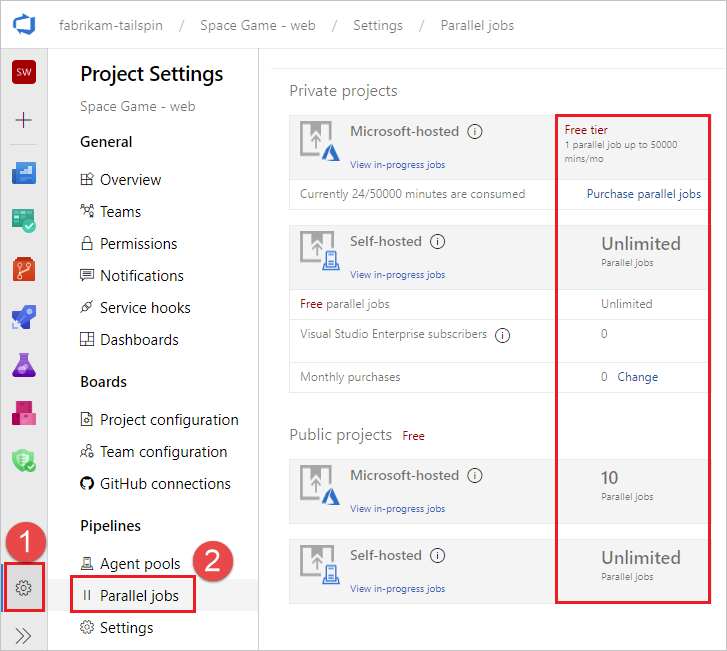This screenshot has height=651, width=727.
Task: Click Settings breadcrumb
Action: click(378, 26)
